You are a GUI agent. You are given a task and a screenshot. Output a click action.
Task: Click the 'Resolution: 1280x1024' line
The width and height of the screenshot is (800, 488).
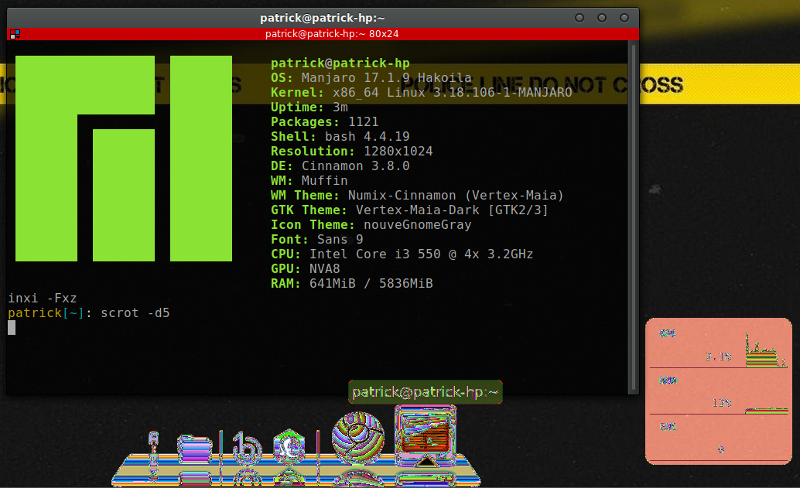352,151
